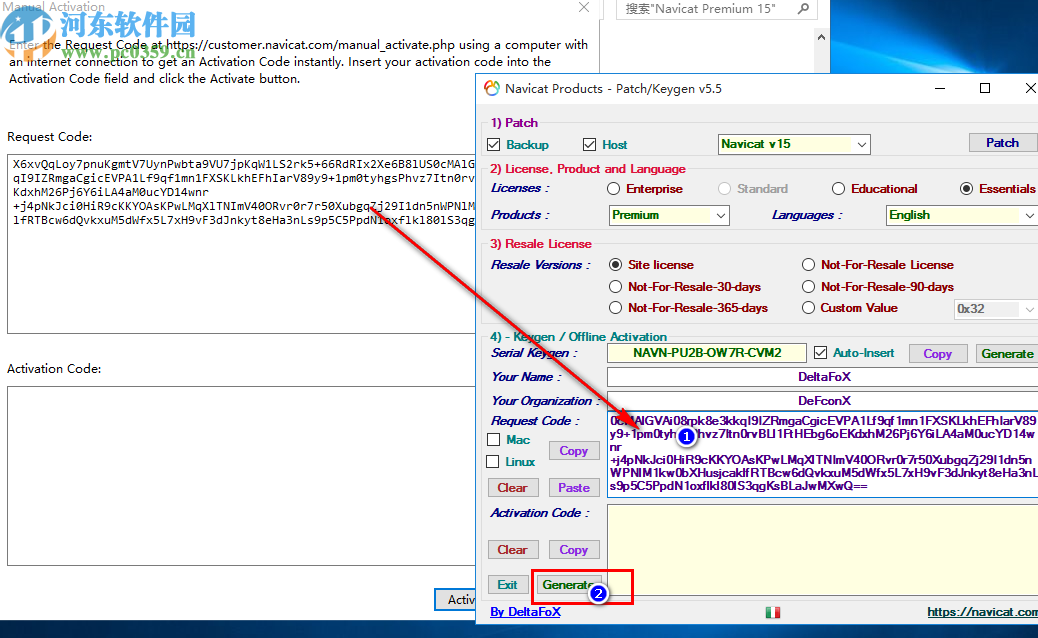
Task: Copy the activation code
Action: 573,550
